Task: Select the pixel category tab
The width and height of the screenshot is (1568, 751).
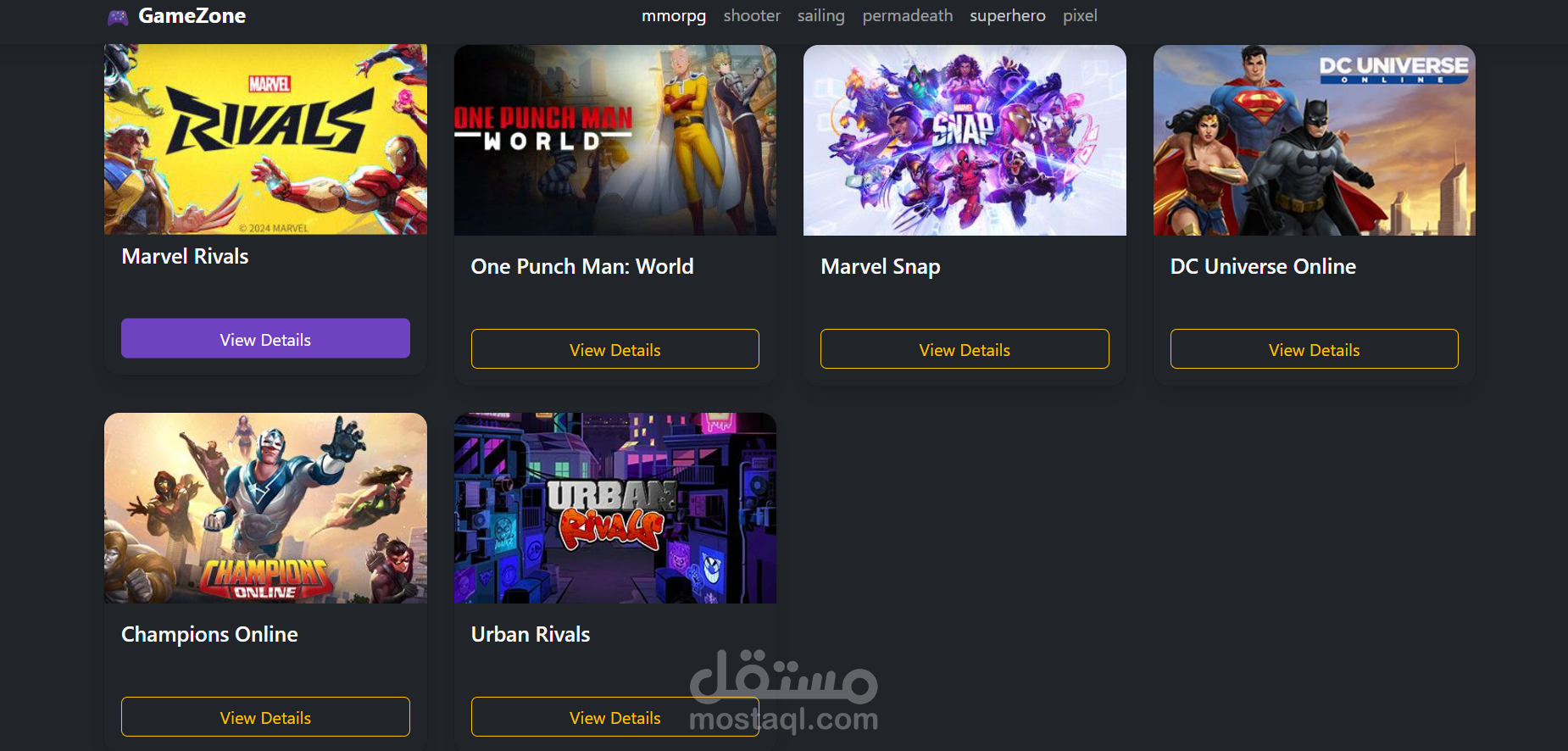Action: (x=1080, y=16)
